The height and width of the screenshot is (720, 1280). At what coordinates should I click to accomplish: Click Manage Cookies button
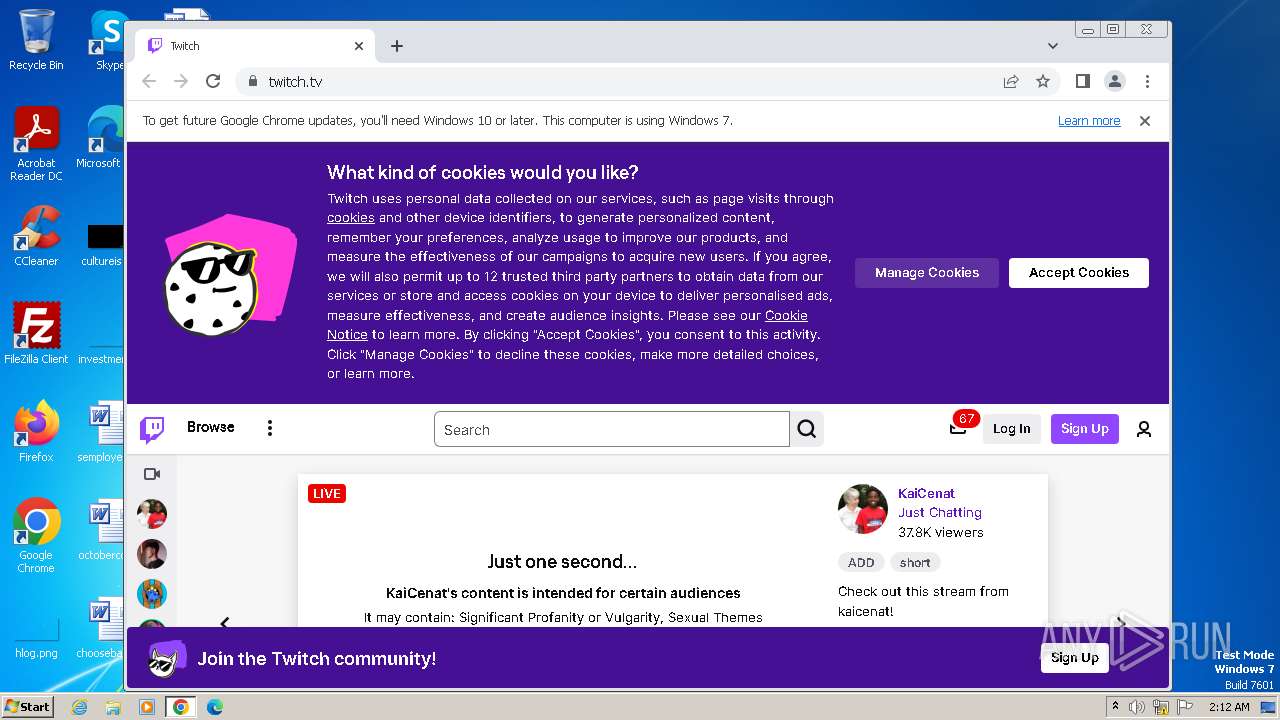tap(927, 273)
